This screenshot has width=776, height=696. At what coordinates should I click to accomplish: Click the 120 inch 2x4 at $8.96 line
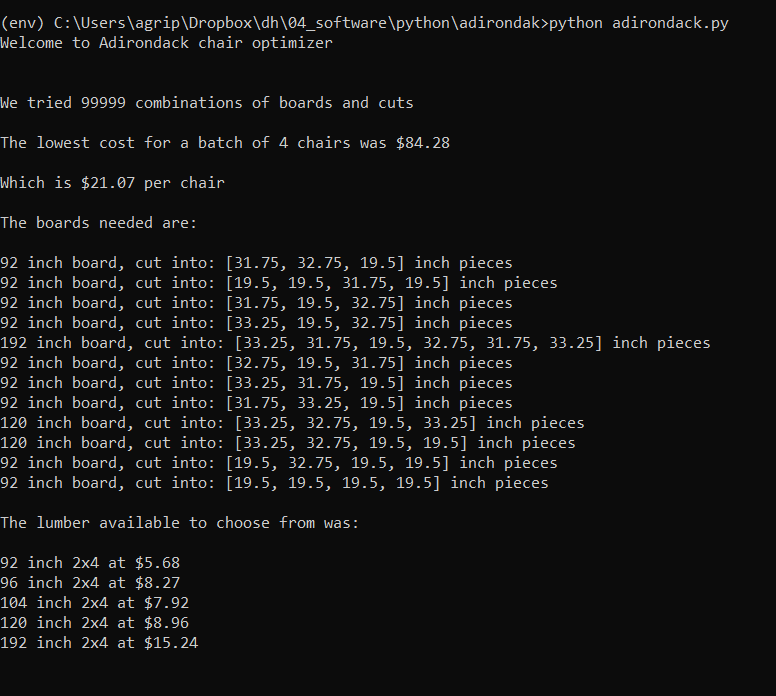coord(94,623)
